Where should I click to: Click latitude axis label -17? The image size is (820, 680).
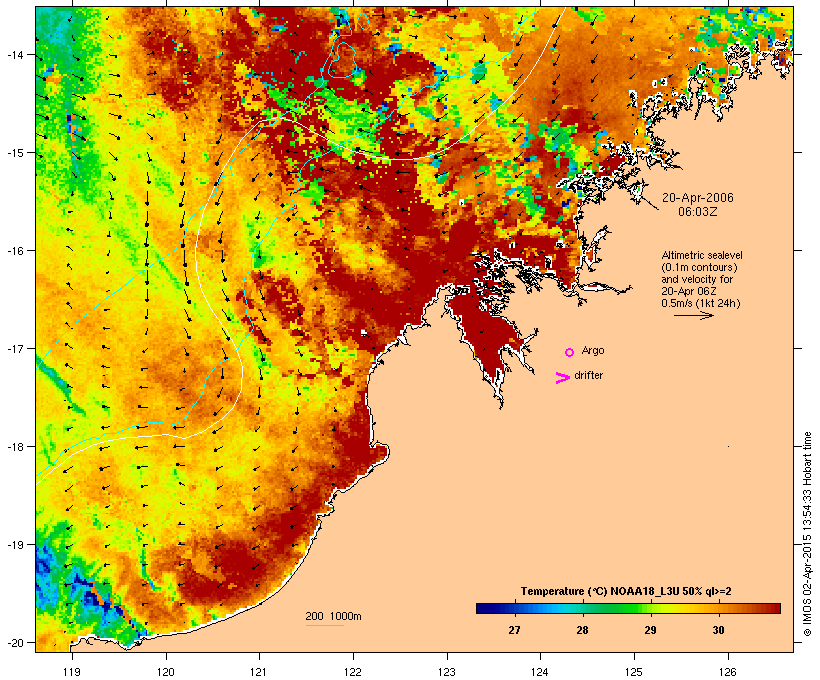(x=14, y=348)
